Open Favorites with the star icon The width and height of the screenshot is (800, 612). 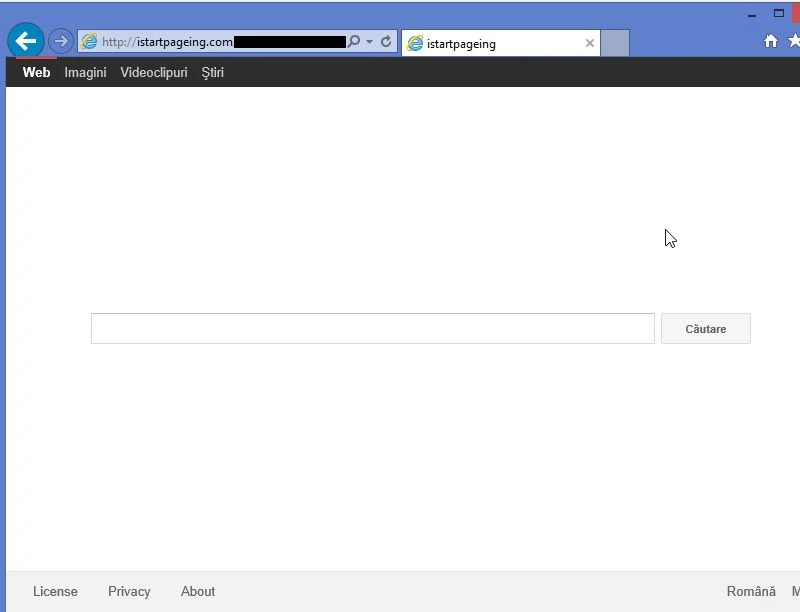[x=794, y=41]
